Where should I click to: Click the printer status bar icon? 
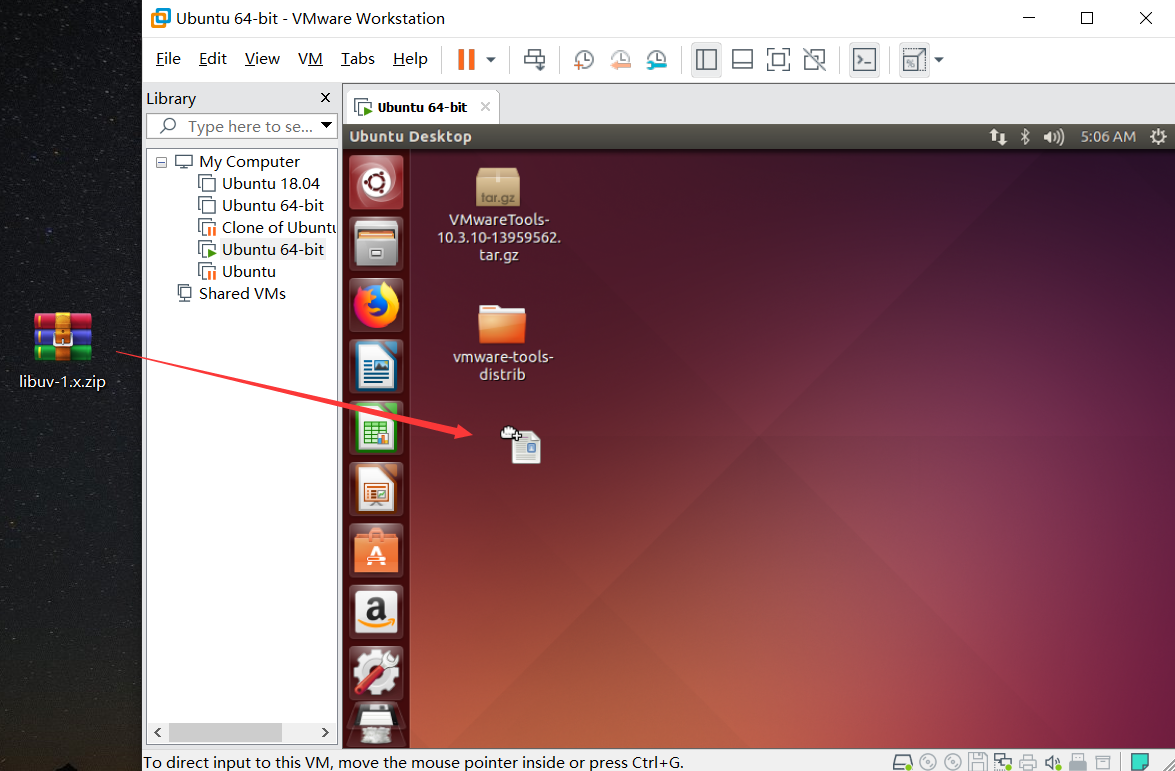tap(1028, 762)
